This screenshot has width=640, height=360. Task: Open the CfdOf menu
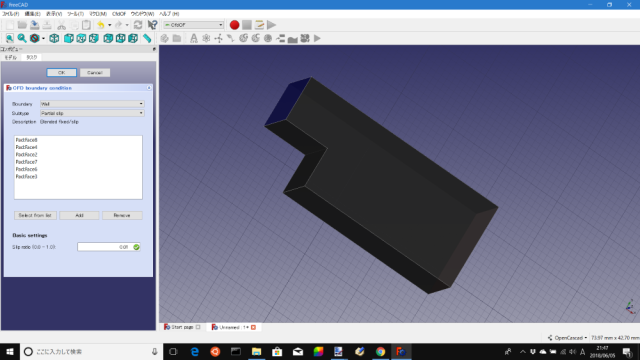click(119, 14)
